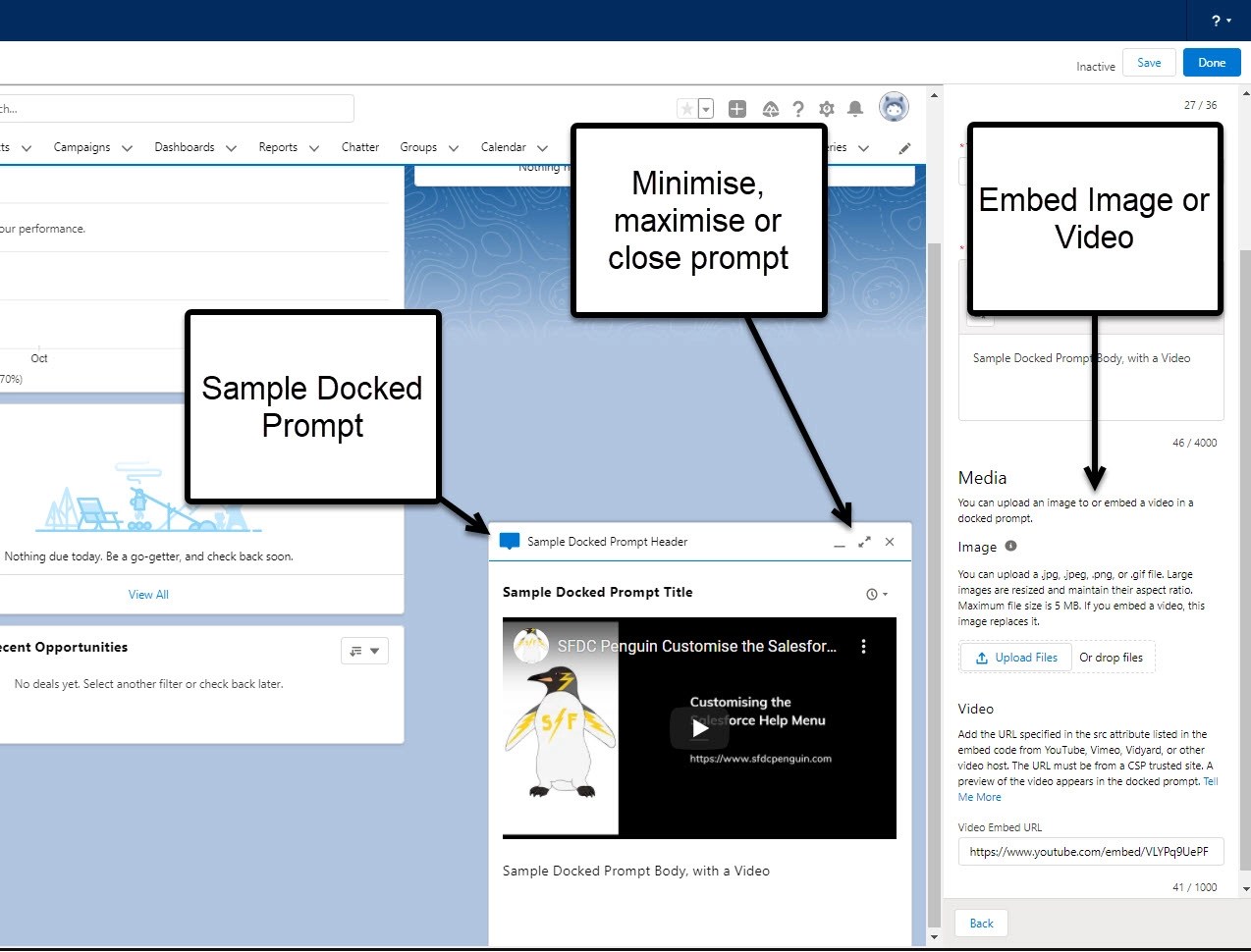Open the Trailhead guidance center icon

(771, 109)
